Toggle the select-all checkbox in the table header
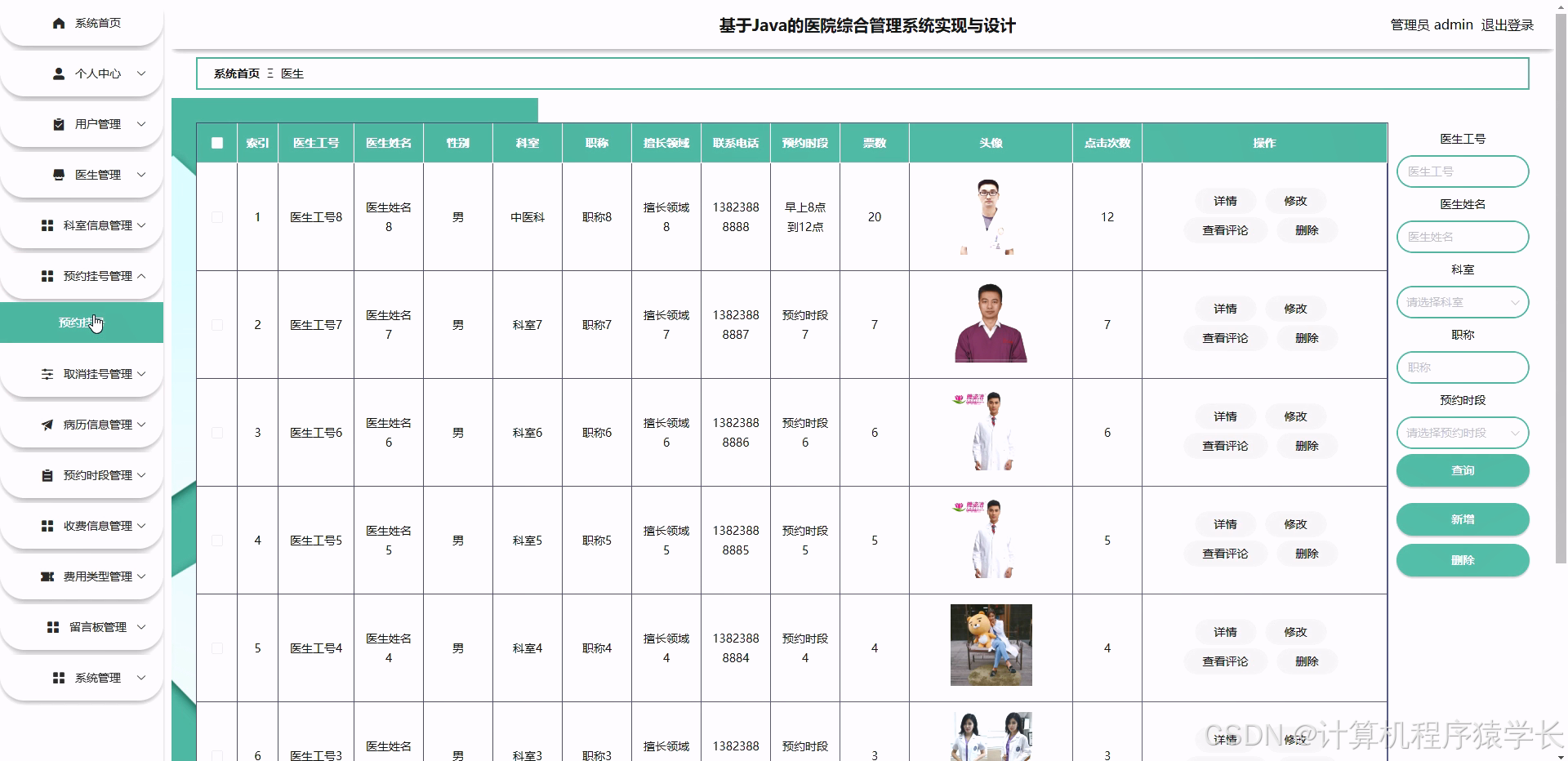Viewport: 1568px width, 761px height. point(217,143)
